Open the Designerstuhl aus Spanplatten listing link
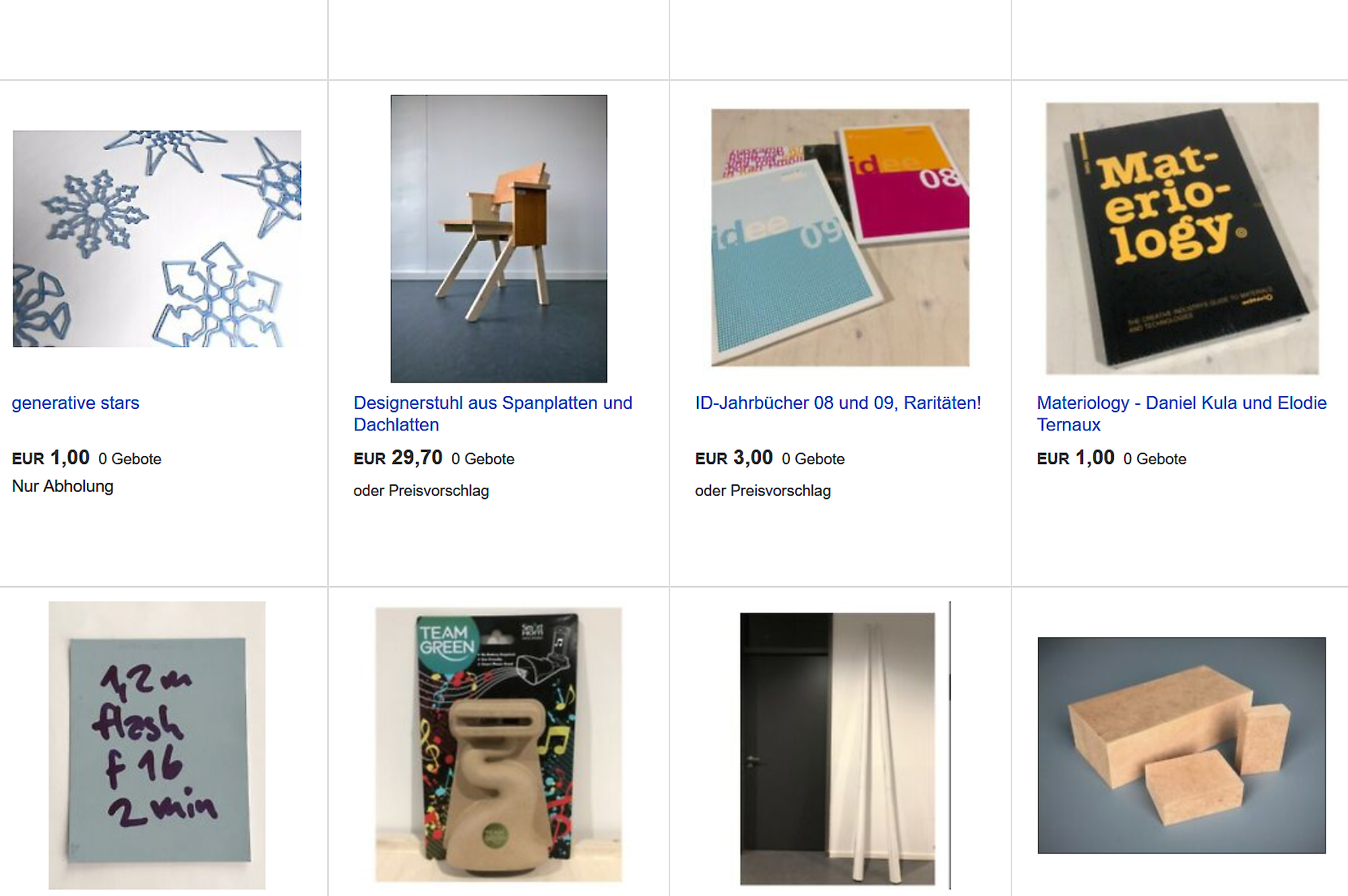1348x896 pixels. point(493,414)
